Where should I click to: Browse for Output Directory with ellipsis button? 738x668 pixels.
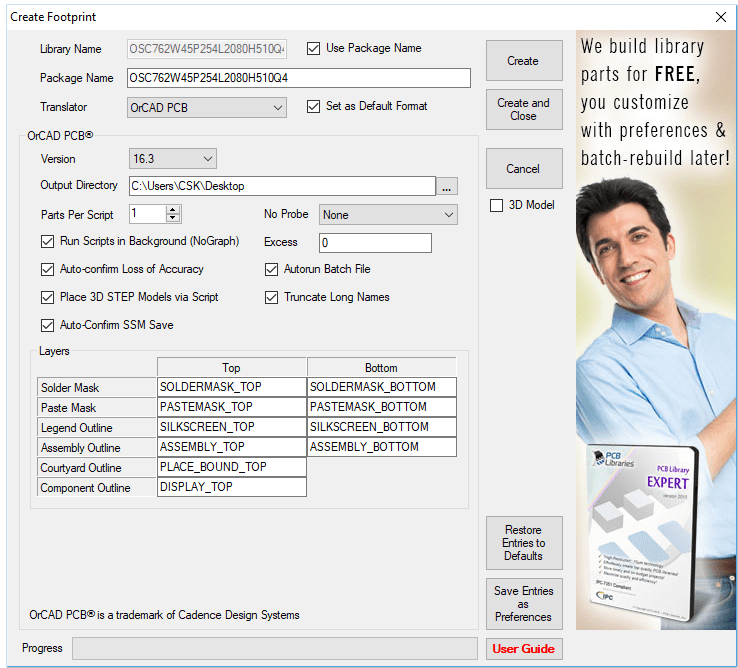pos(447,186)
